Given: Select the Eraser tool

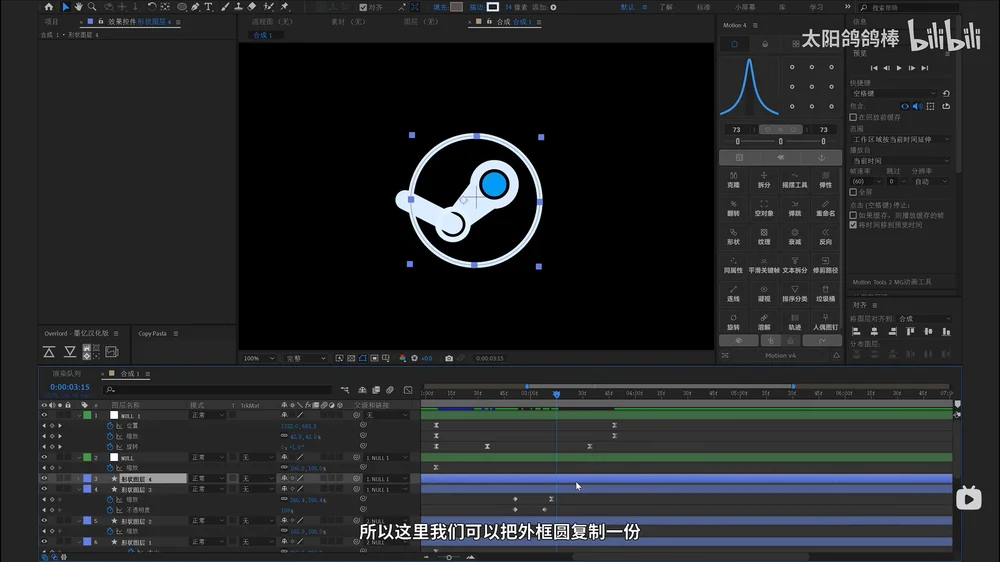Looking at the screenshot, I should coord(252,7).
